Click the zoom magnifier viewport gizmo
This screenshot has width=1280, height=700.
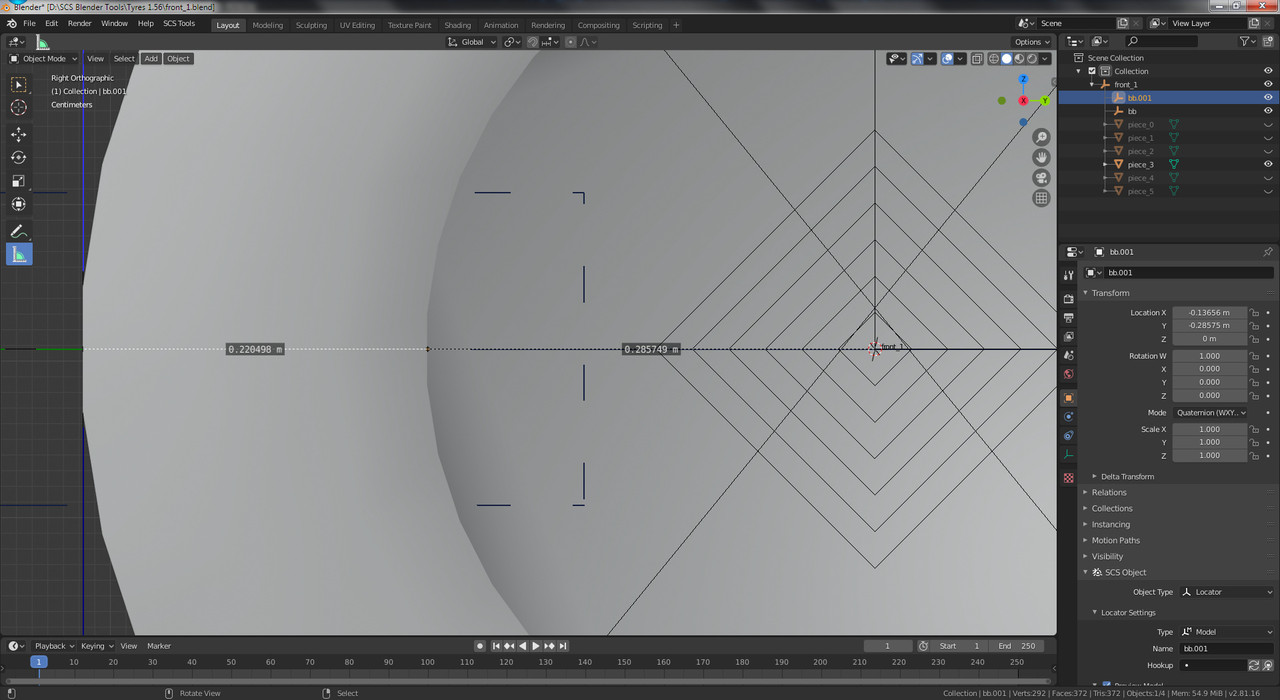[x=1041, y=137]
